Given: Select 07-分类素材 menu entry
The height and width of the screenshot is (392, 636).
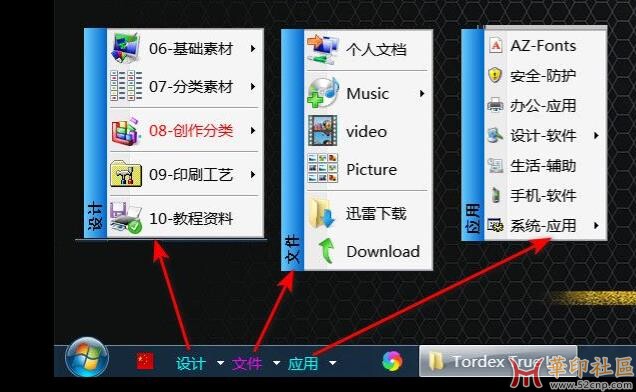Looking at the screenshot, I should pos(185,86).
